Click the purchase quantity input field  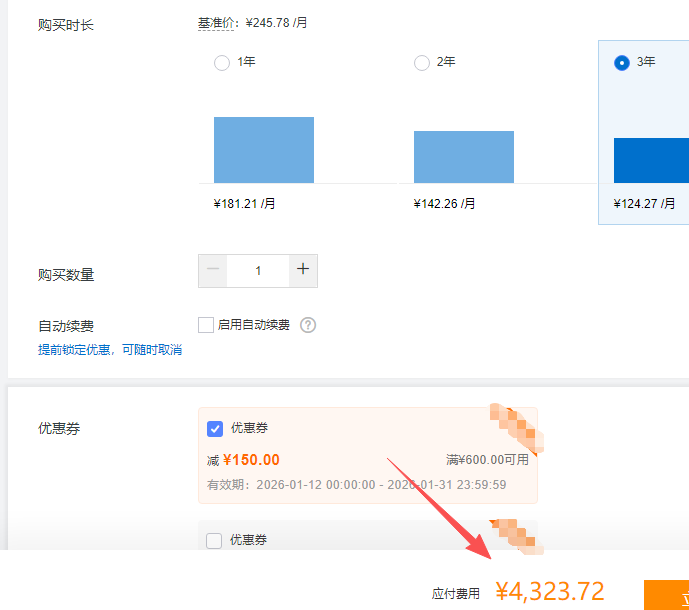258,270
